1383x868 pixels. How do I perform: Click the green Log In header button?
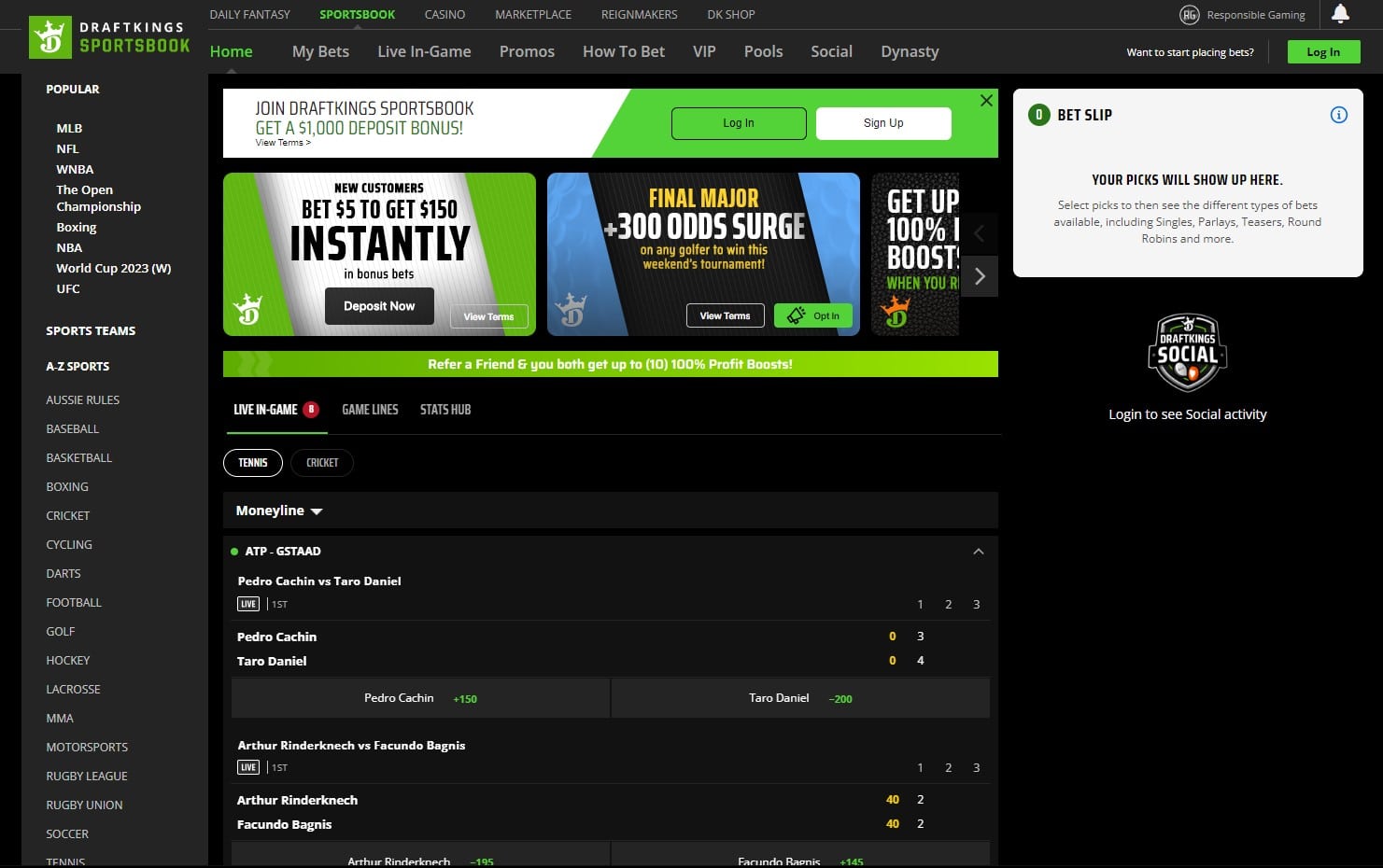pos(1322,52)
